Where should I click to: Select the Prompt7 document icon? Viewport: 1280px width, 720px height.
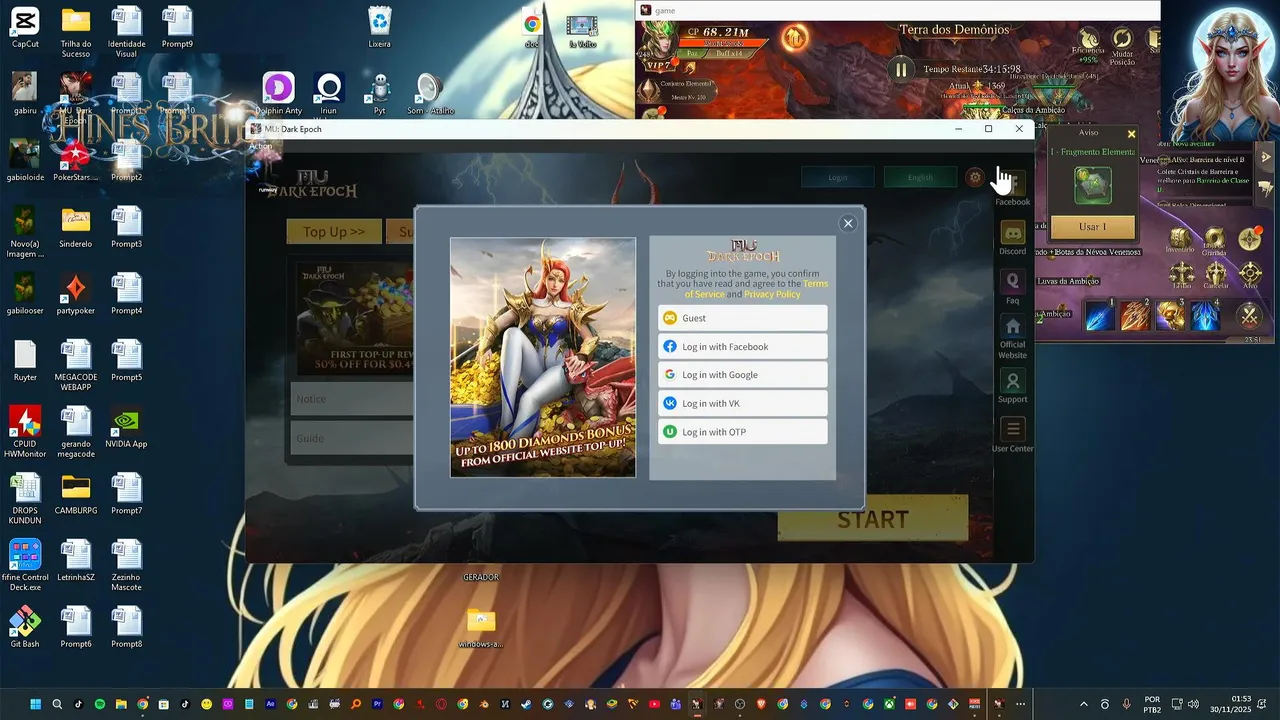pos(126,495)
